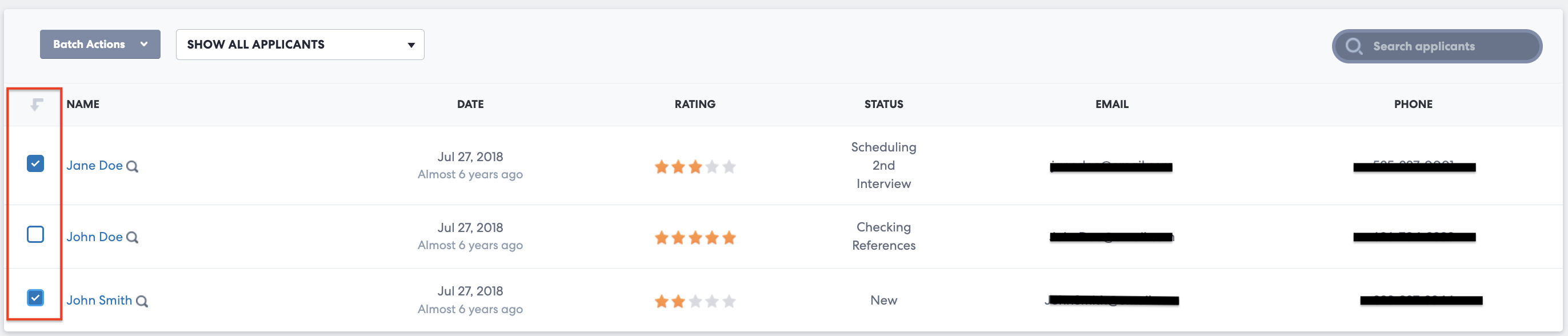Sort by the Rating column header
The image size is (1568, 336).
pyautogui.click(x=694, y=104)
